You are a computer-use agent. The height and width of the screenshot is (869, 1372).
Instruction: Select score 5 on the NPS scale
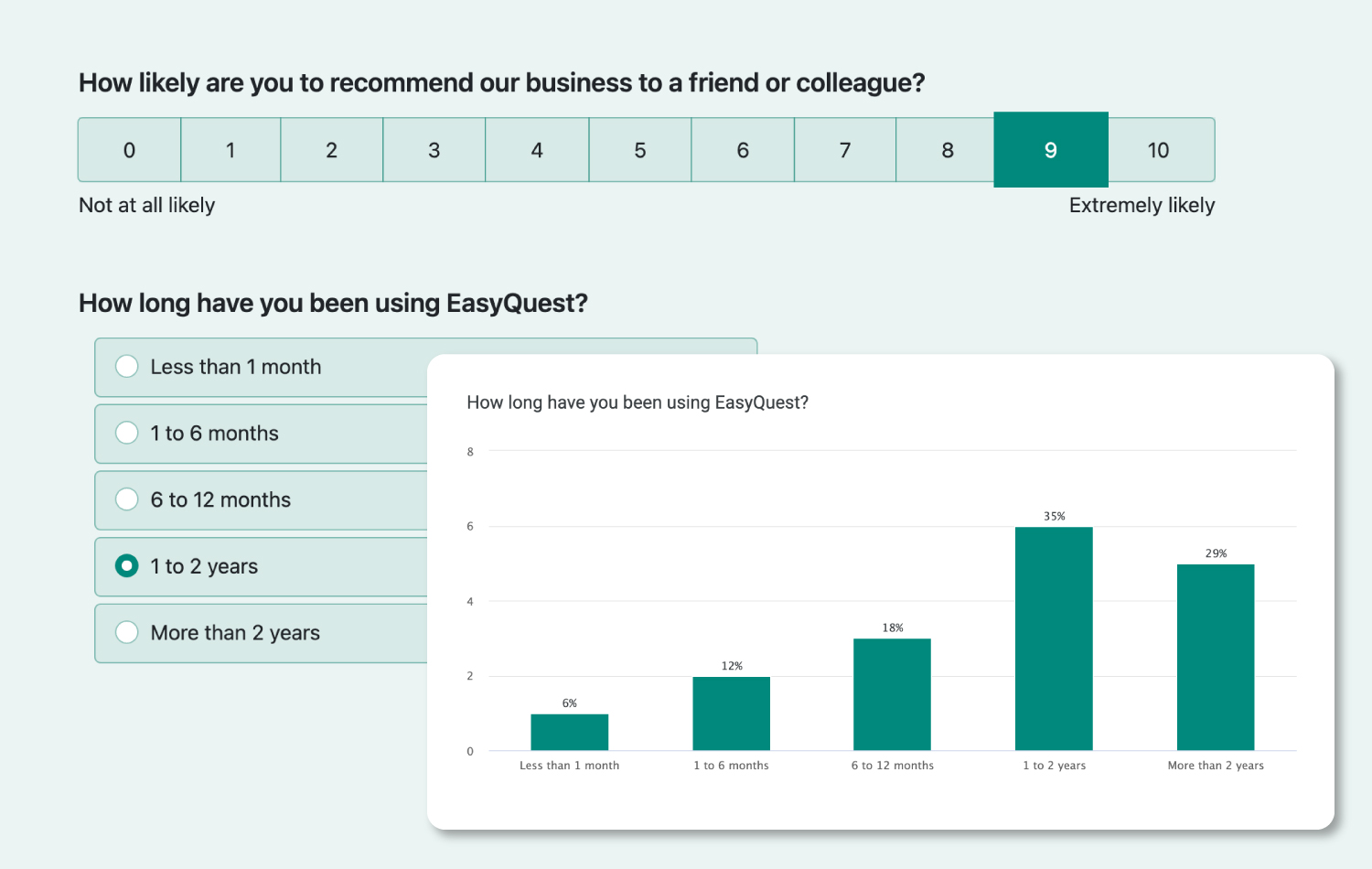pyautogui.click(x=639, y=149)
